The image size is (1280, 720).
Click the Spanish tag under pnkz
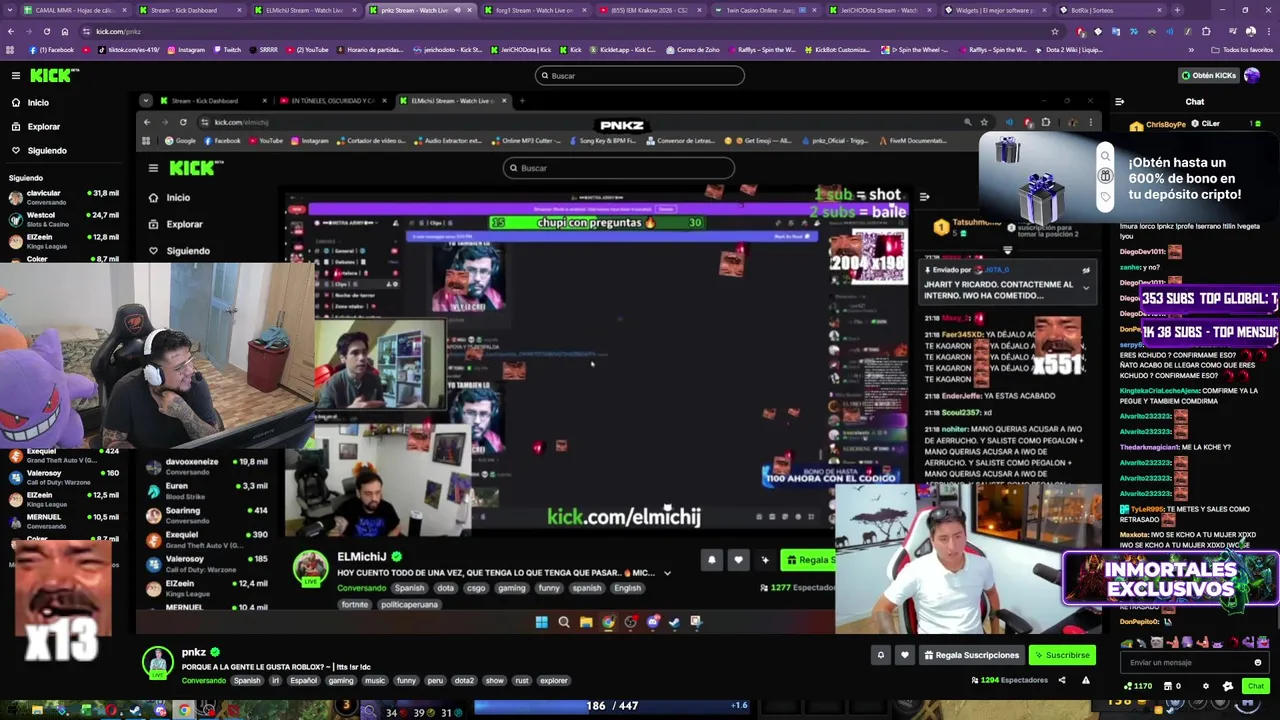point(246,680)
